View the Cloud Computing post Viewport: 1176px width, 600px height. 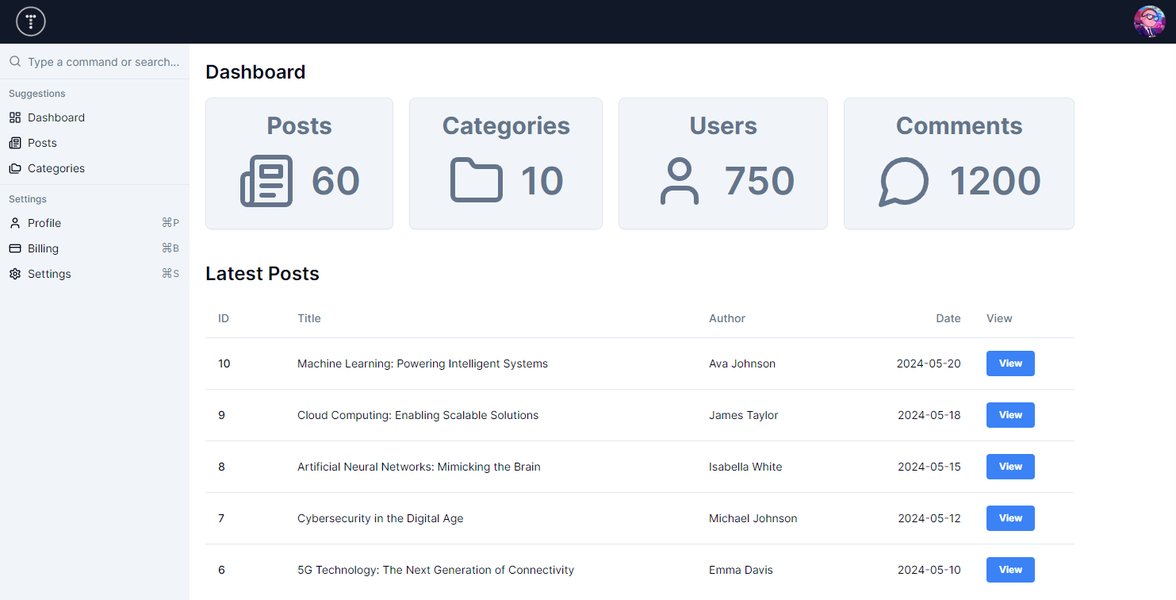(x=1010, y=416)
